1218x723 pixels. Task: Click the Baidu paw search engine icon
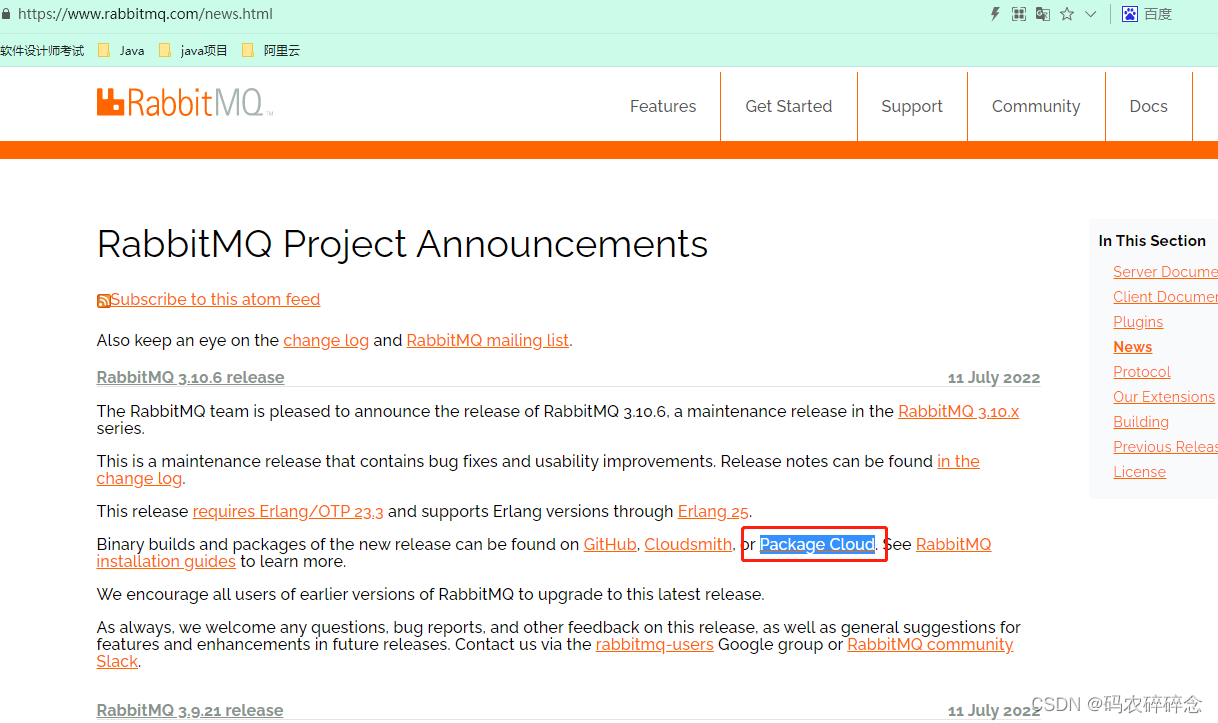pos(1130,14)
